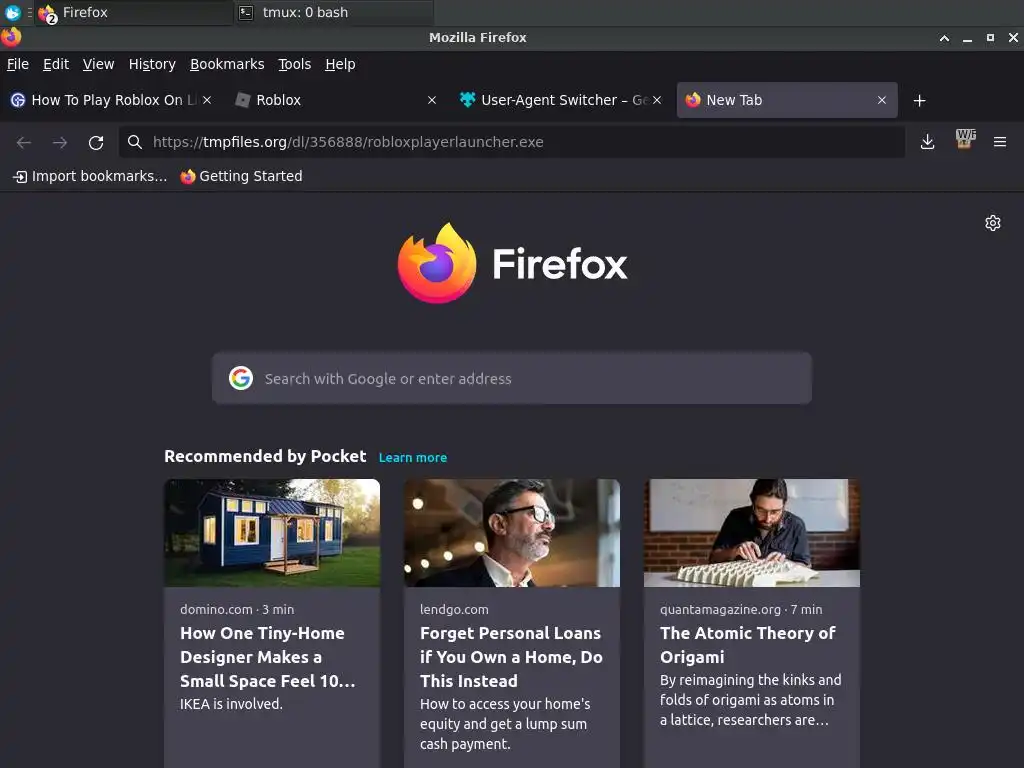
Task: Click the Firefox window menu icon in title bar
Action: 11,37
